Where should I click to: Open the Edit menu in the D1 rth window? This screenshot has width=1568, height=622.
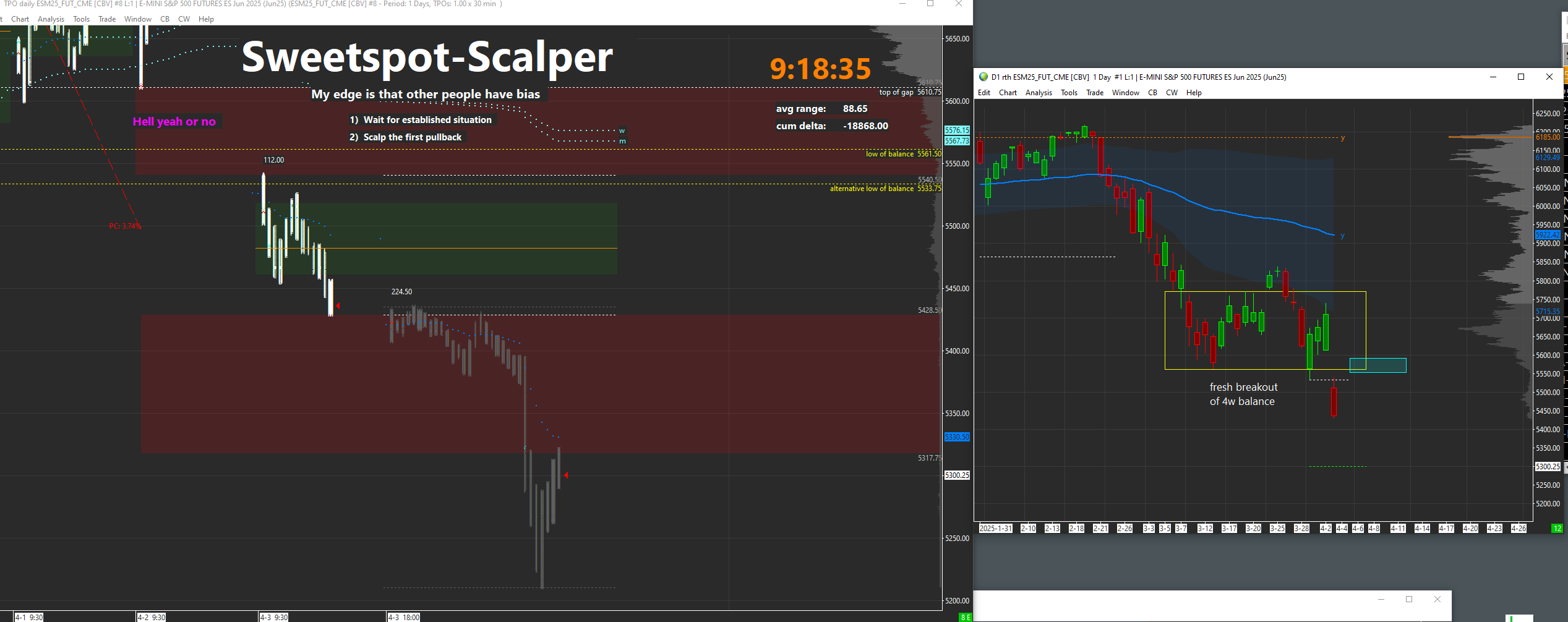[984, 93]
